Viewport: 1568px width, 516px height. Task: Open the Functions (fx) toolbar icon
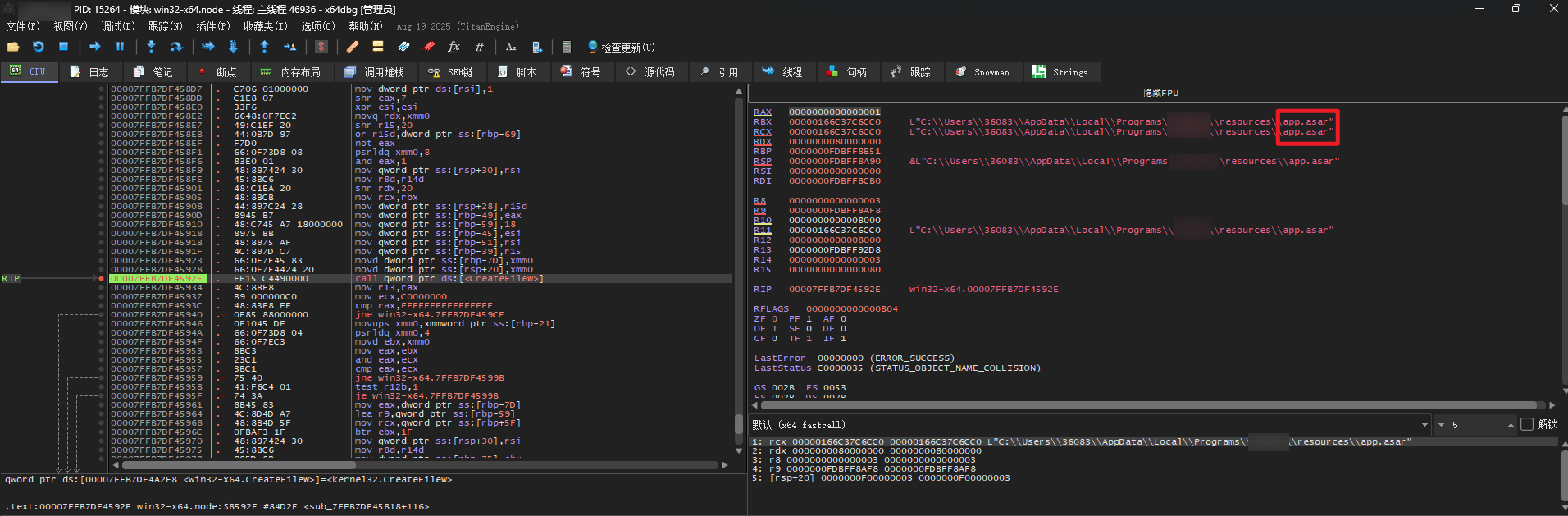[454, 47]
